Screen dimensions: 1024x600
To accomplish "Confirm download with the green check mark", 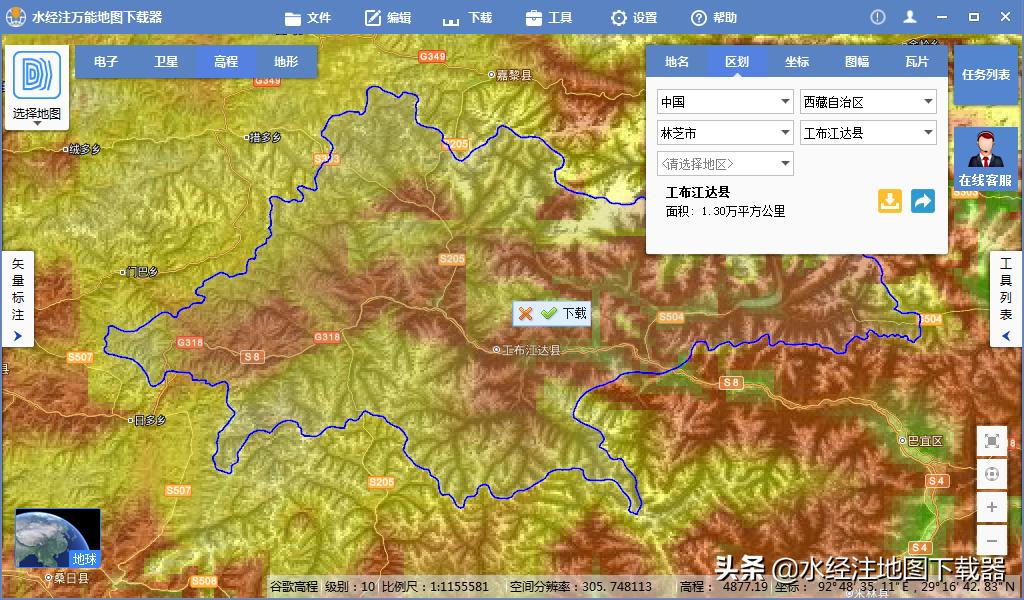I will click(547, 313).
